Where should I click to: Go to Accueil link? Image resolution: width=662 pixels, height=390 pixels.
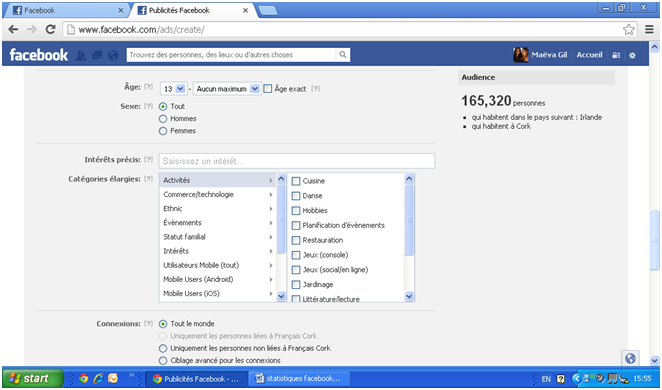pyautogui.click(x=589, y=55)
